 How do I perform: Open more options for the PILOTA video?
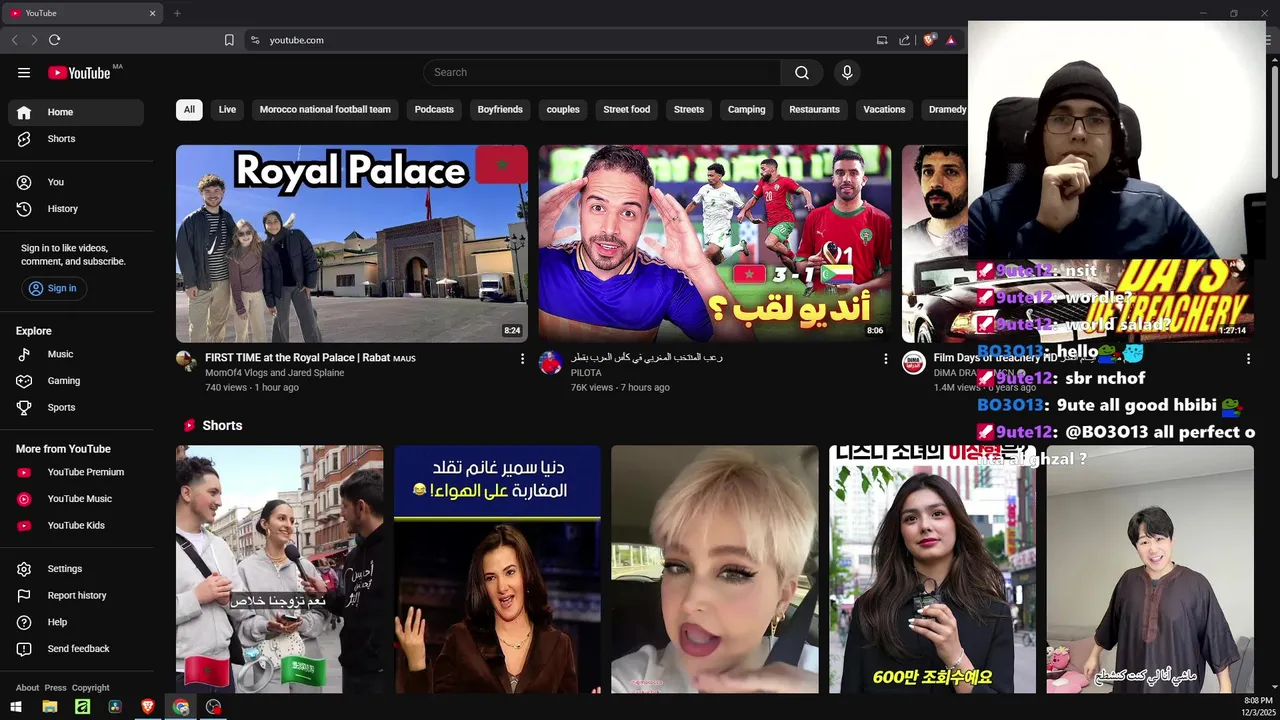point(885,358)
